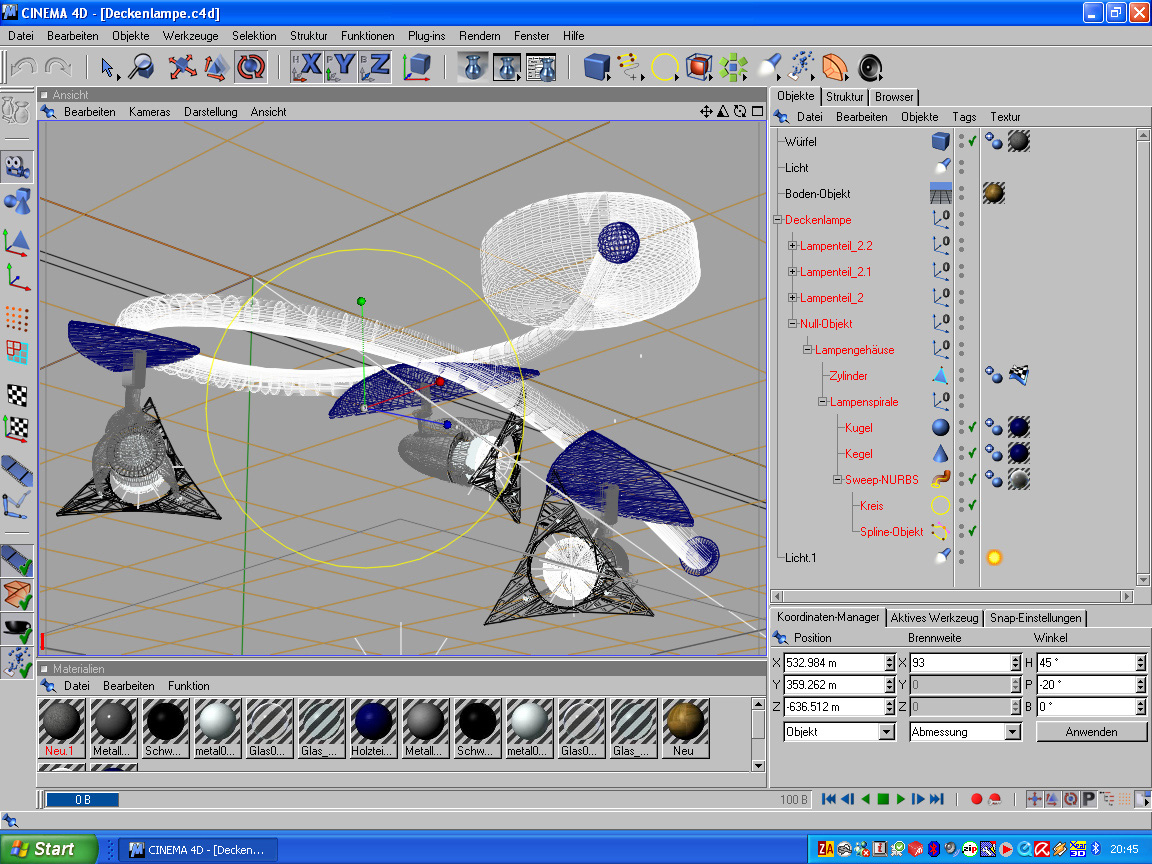
Task: Open the Plug-ins menu
Action: pyautogui.click(x=426, y=35)
